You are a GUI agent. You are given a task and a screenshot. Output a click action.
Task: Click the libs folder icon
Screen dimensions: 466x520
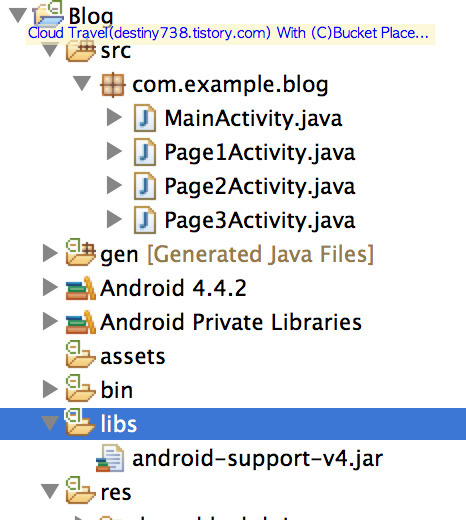pos(81,422)
